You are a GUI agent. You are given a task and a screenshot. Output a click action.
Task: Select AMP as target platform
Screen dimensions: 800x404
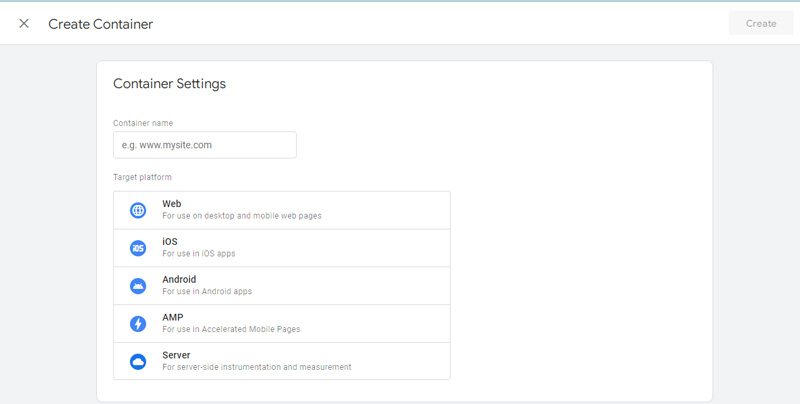tap(282, 323)
